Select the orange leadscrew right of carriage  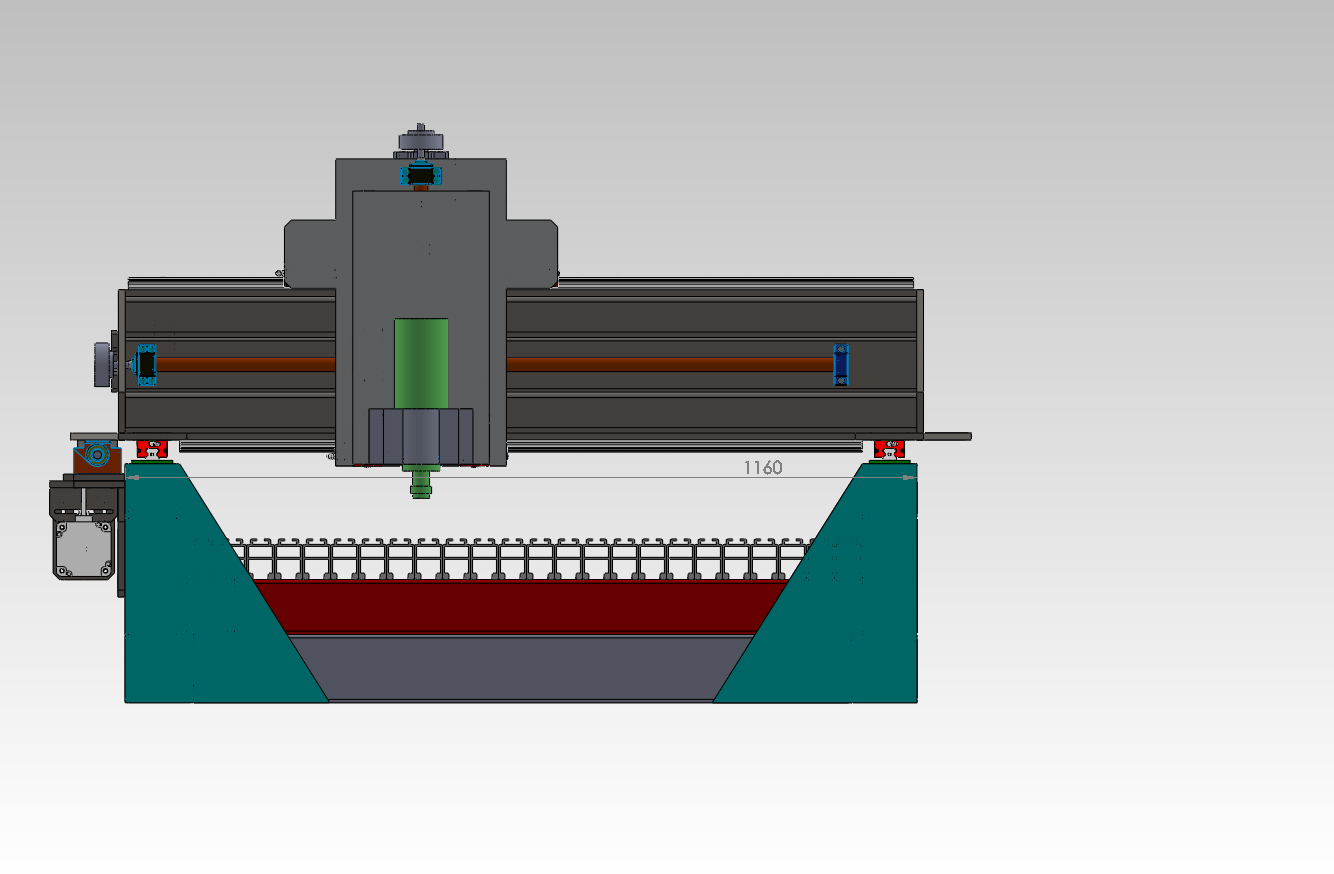coord(668,364)
